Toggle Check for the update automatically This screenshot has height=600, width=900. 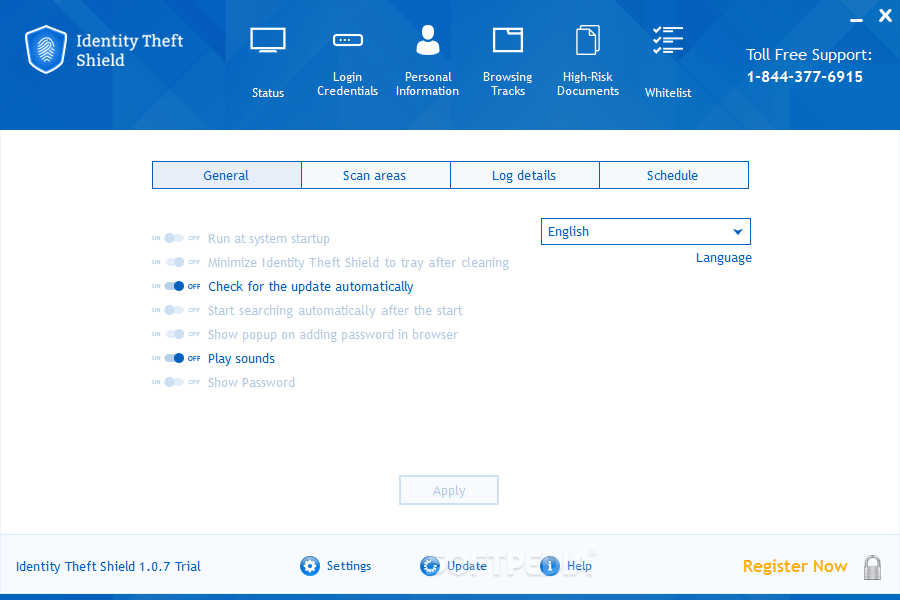pos(174,287)
